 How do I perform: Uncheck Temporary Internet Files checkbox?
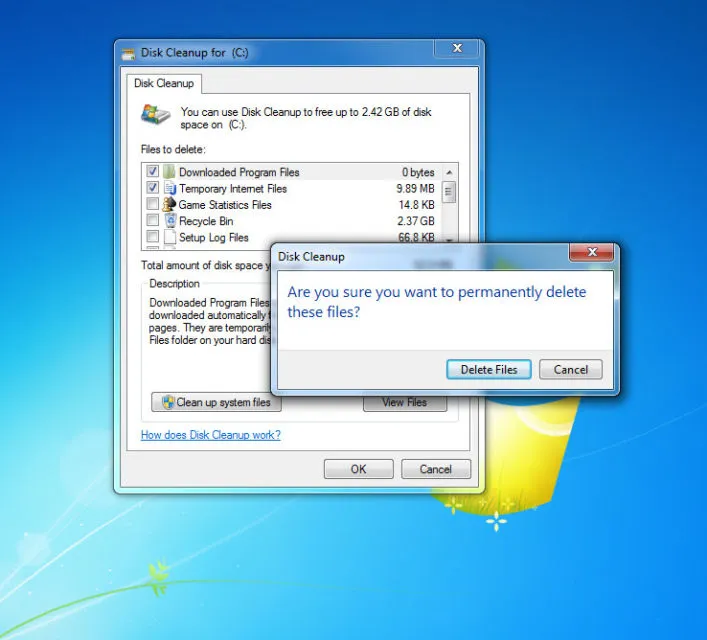coord(152,188)
